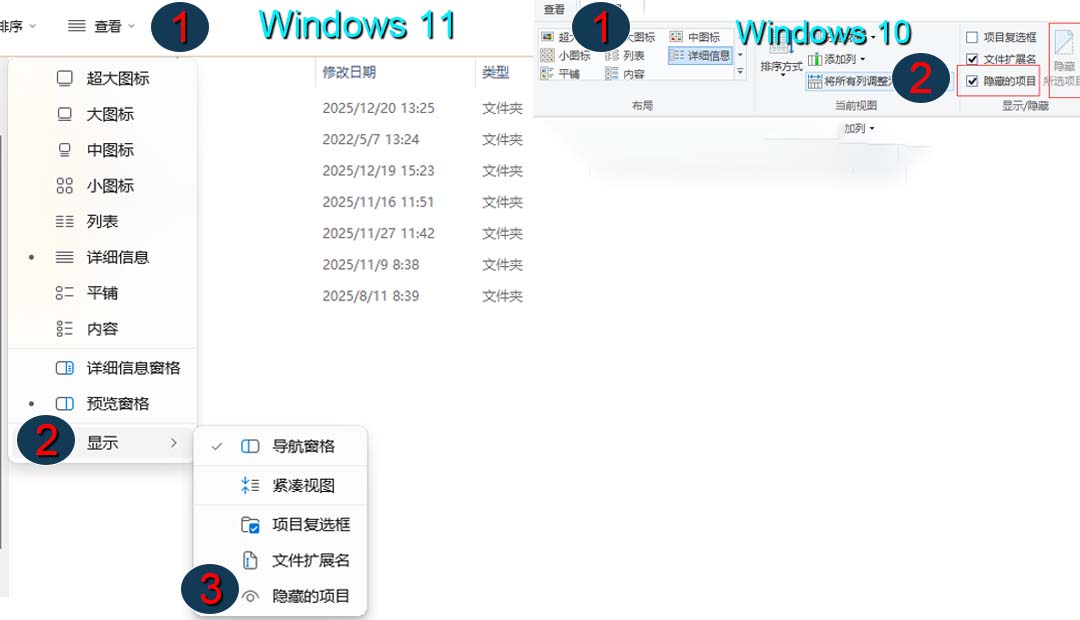1080x620 pixels.
Task: Click 将所有列调整为合适大小
Action: pos(857,79)
